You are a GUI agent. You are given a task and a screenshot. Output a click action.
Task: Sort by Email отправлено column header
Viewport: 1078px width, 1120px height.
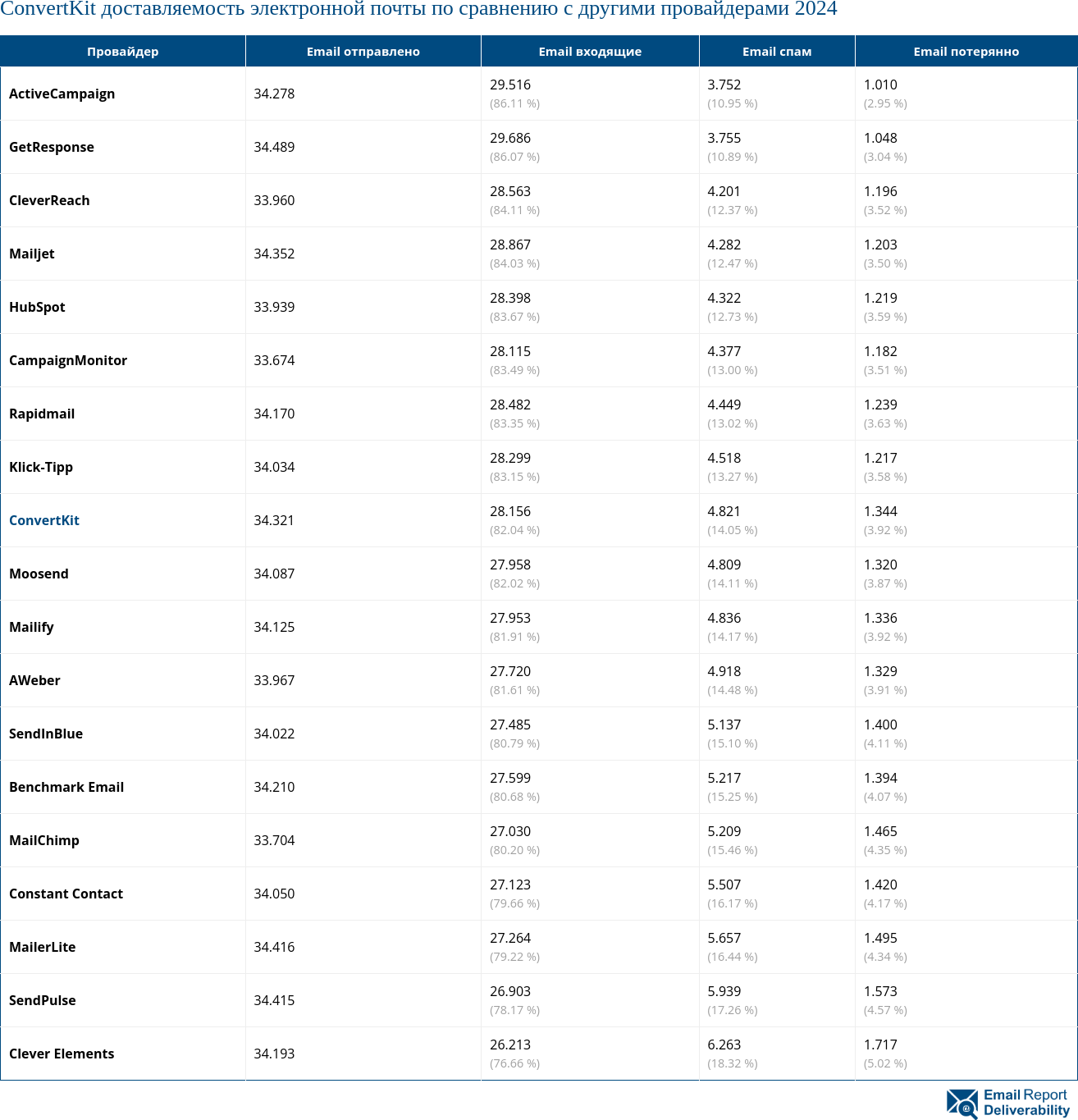pyautogui.click(x=363, y=52)
